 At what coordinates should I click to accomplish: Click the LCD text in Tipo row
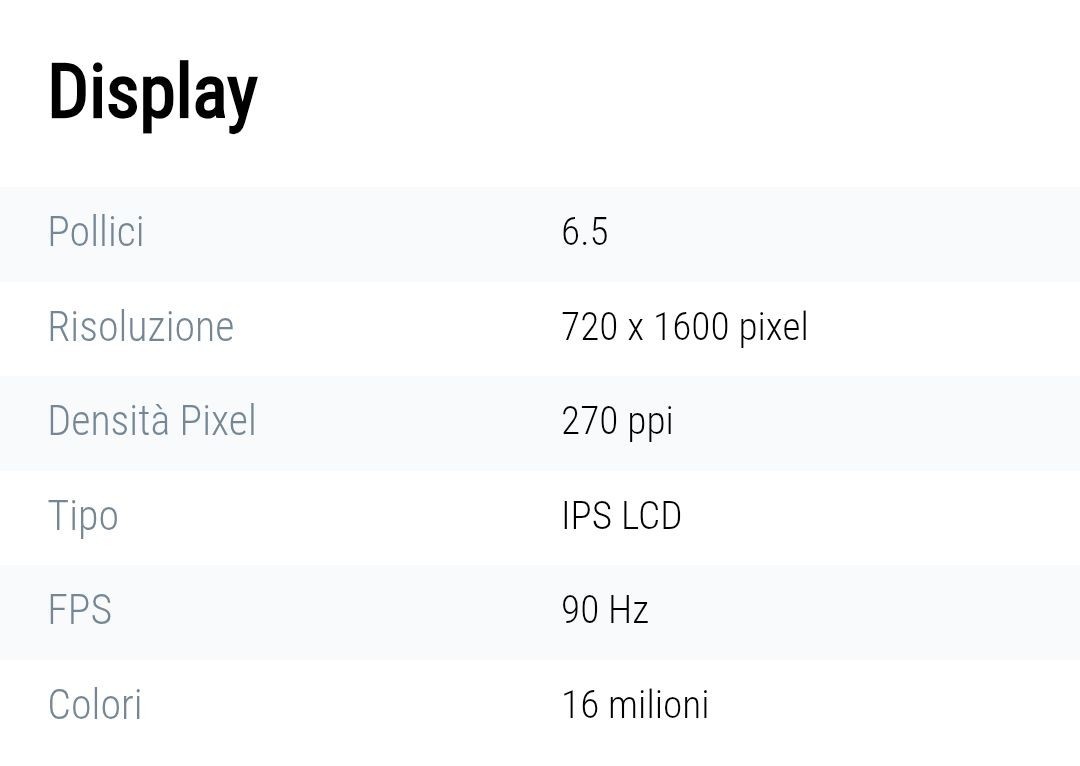pos(652,516)
